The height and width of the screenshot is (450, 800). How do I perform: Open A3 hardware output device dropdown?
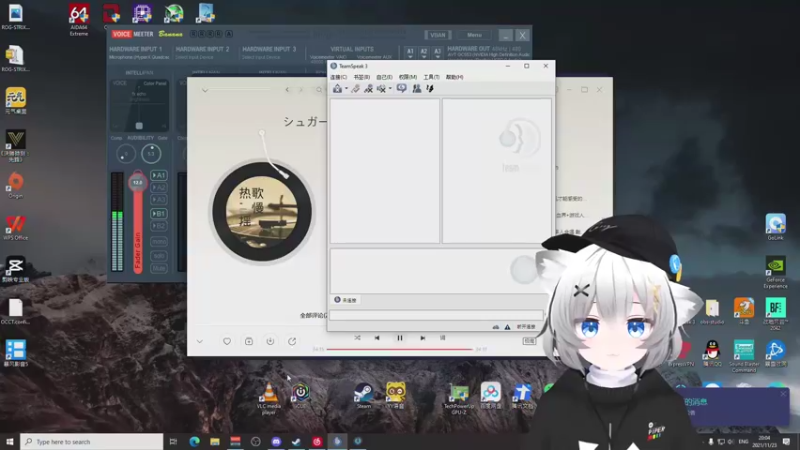pyautogui.click(x=437, y=53)
